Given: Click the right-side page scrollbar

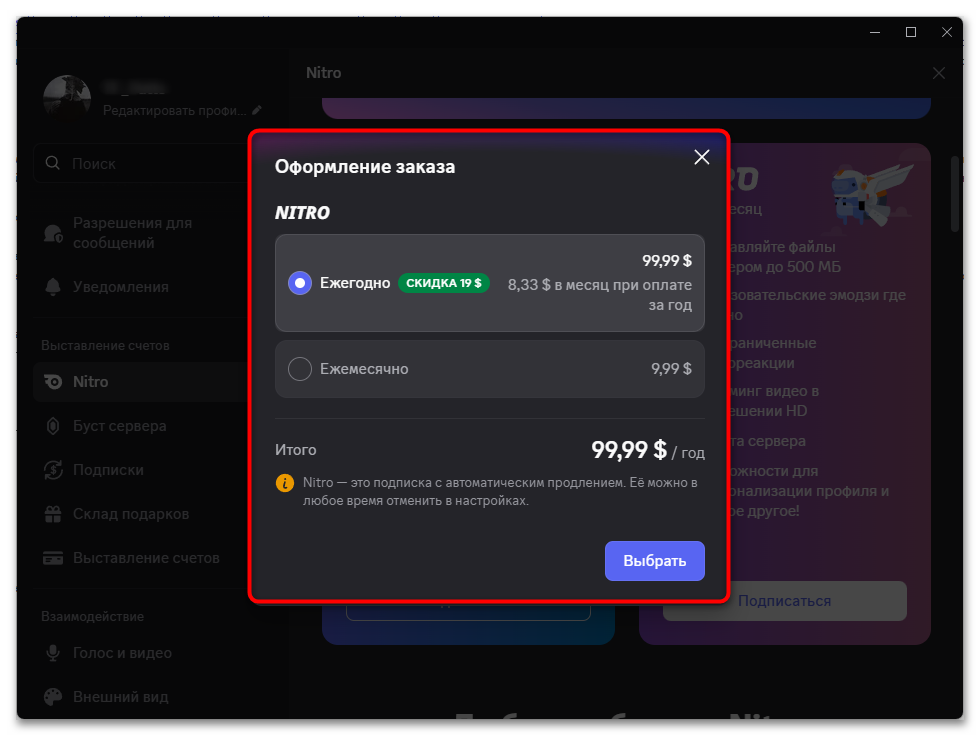Looking at the screenshot, I should coord(954,194).
